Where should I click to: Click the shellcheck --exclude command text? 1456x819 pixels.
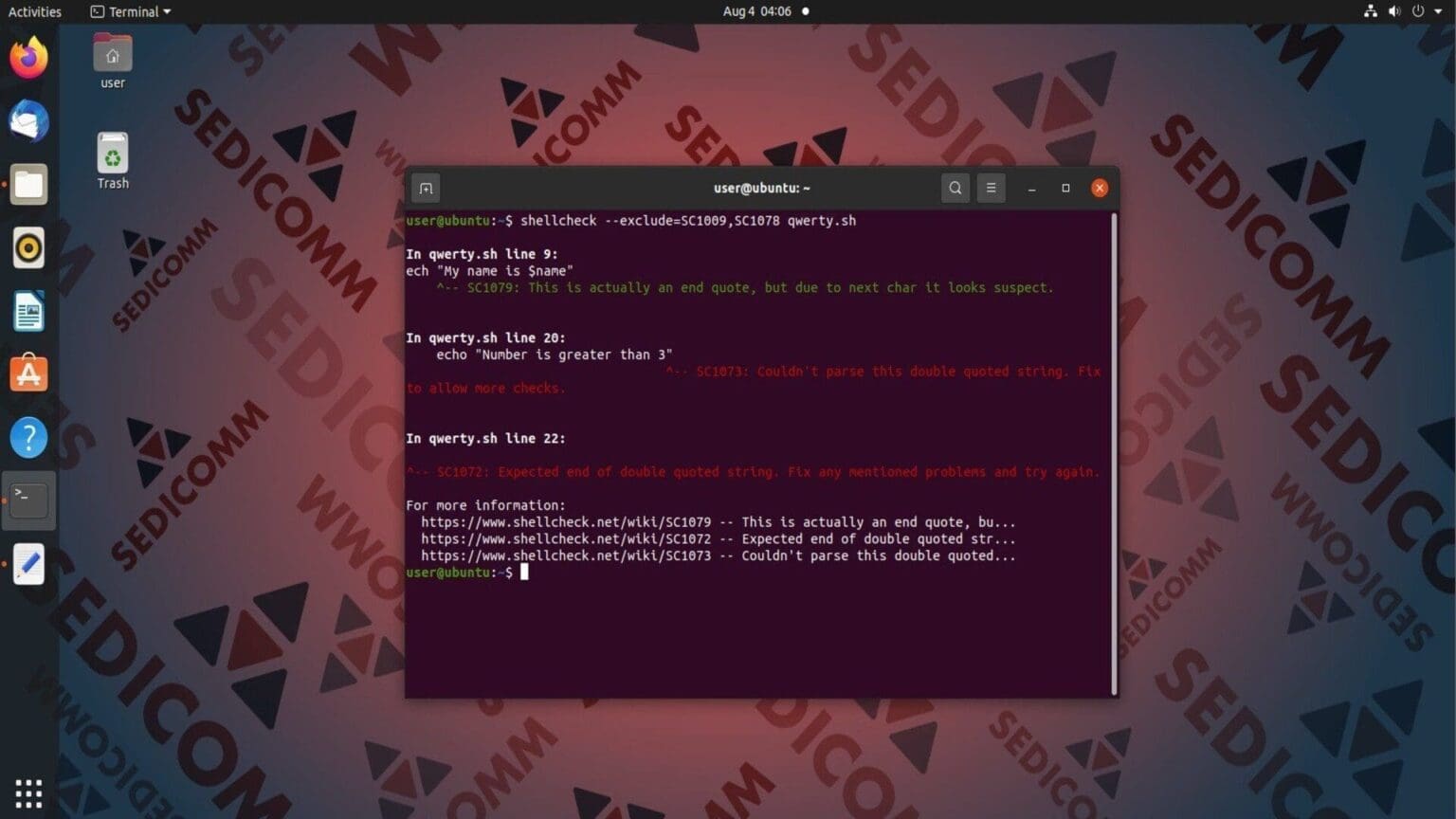coord(688,221)
